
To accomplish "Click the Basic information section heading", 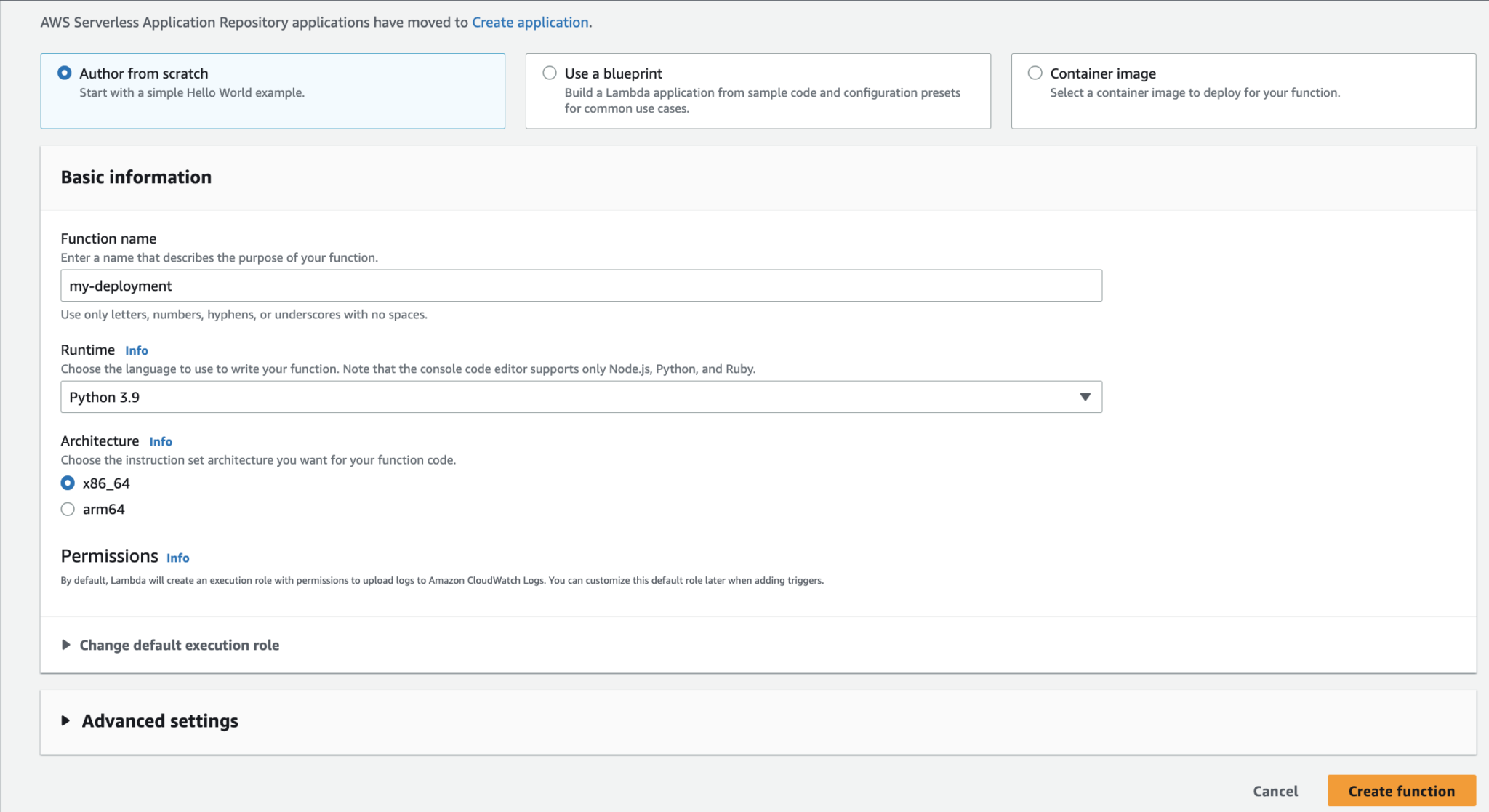I will click(136, 177).
